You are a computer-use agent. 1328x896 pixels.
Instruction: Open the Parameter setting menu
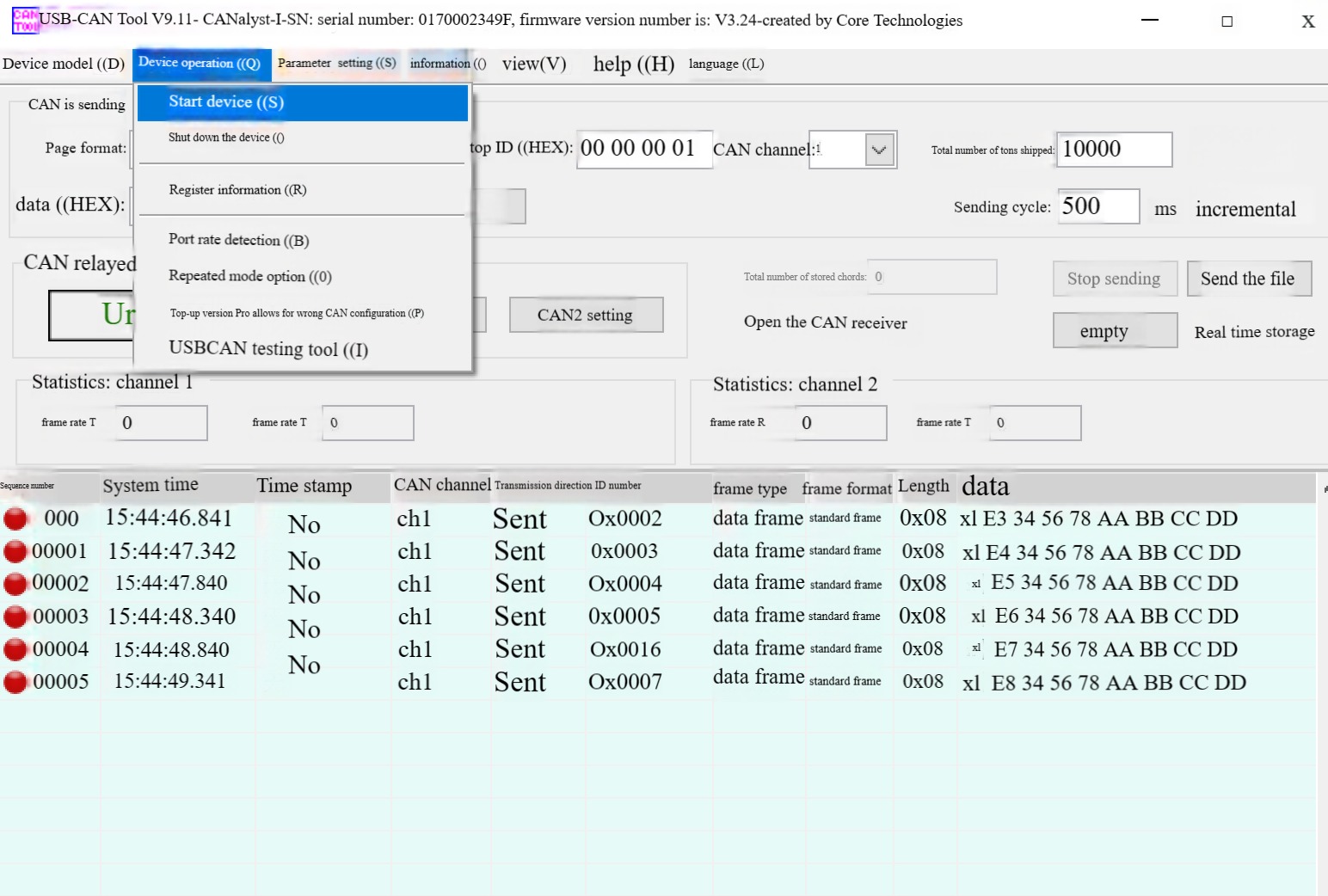click(337, 63)
